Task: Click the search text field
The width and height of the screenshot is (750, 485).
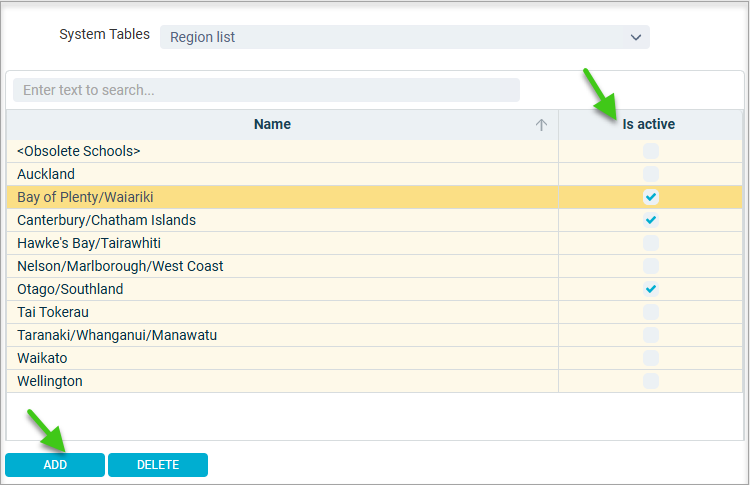Action: point(266,90)
